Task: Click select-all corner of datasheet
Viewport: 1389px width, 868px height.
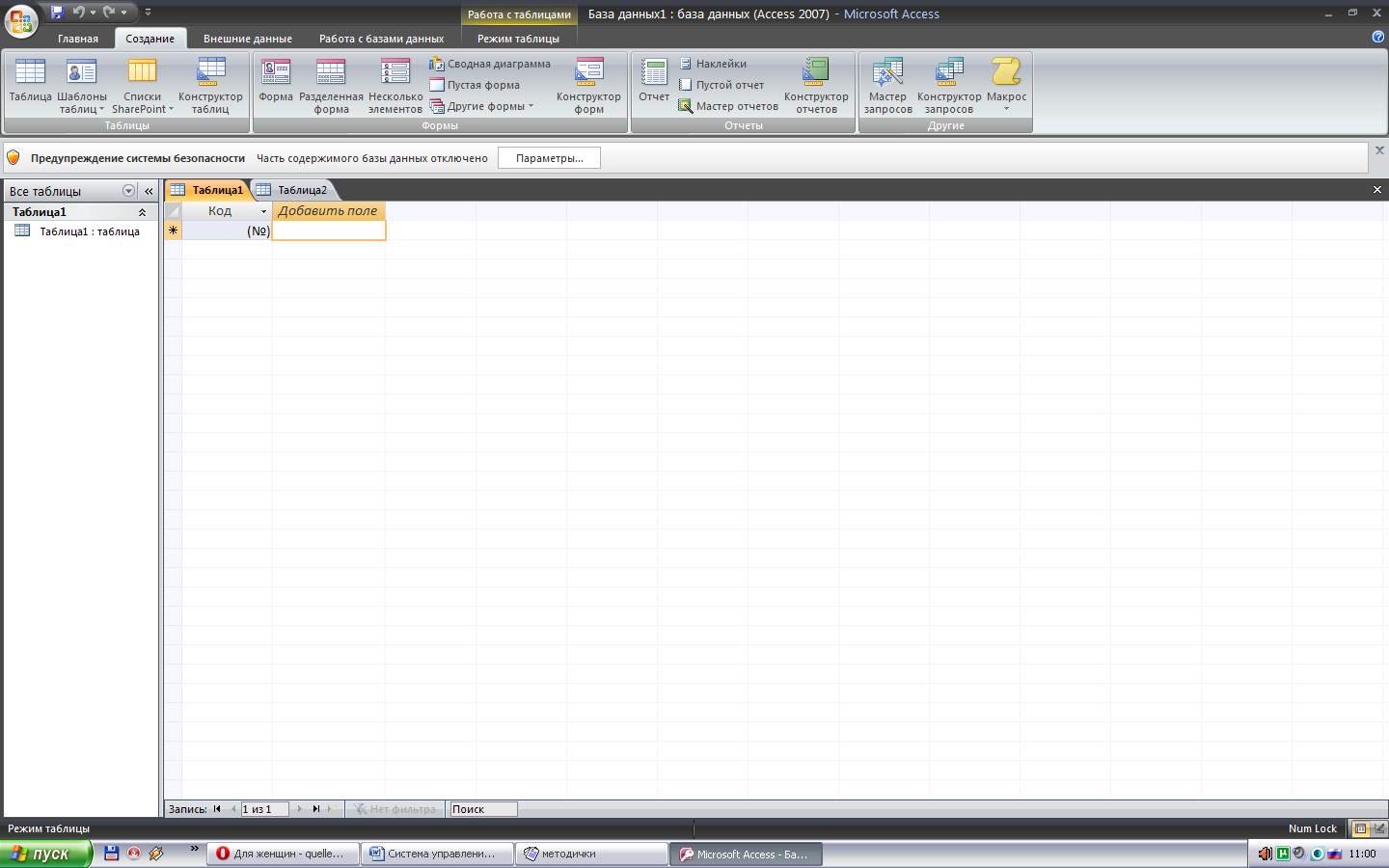Action: [x=173, y=211]
